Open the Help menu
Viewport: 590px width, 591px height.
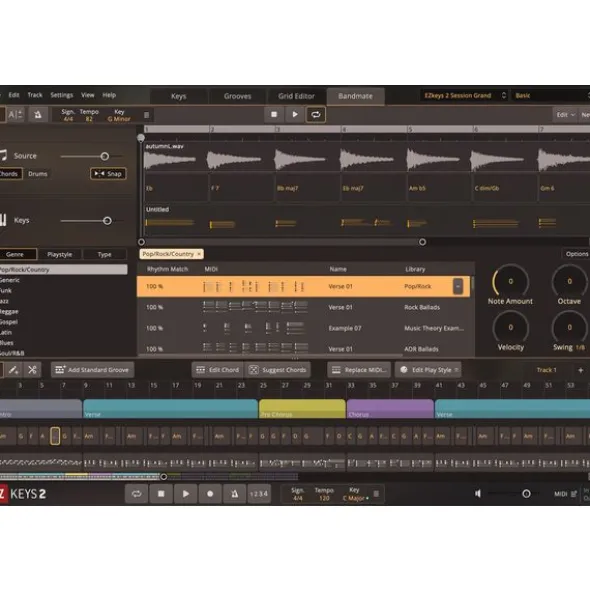click(109, 95)
